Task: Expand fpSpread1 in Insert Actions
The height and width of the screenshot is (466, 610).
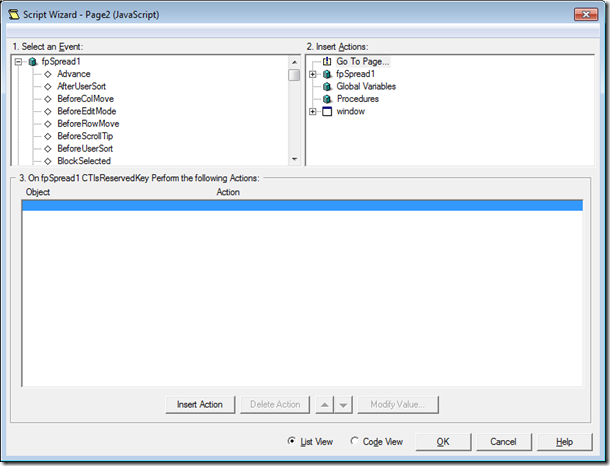Action: click(312, 74)
